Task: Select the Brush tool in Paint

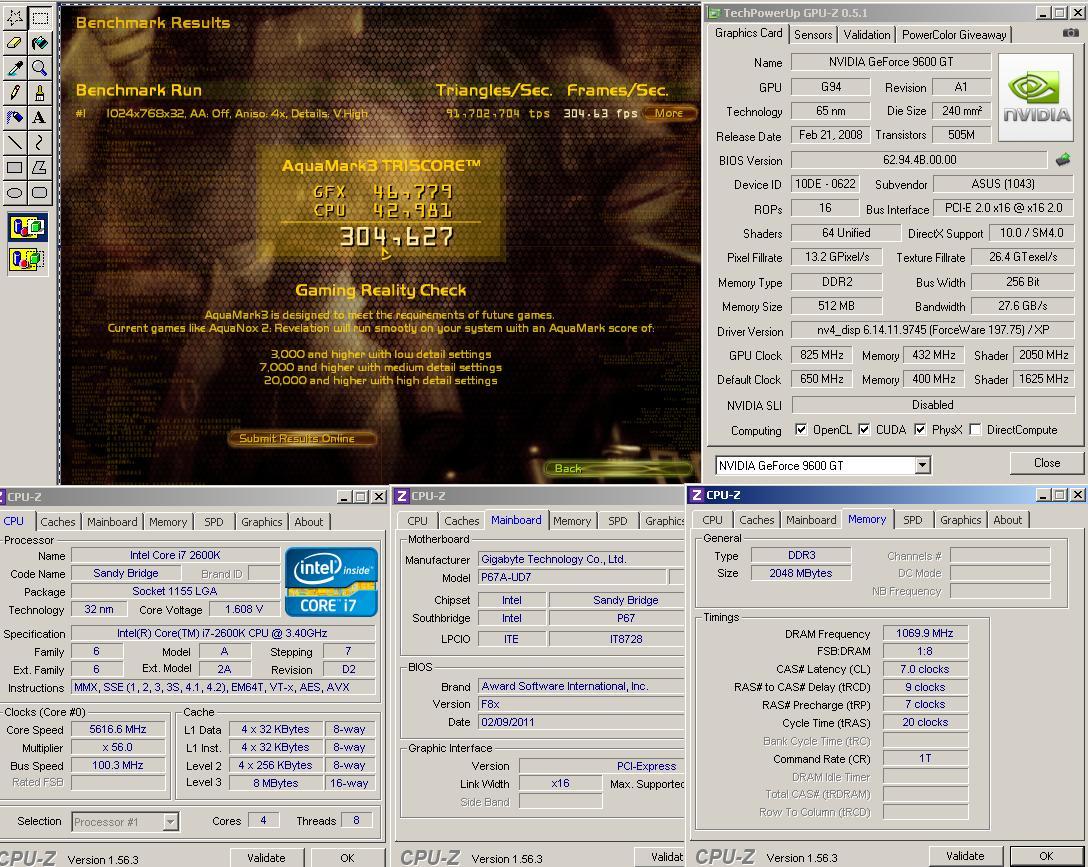Action: [40, 92]
